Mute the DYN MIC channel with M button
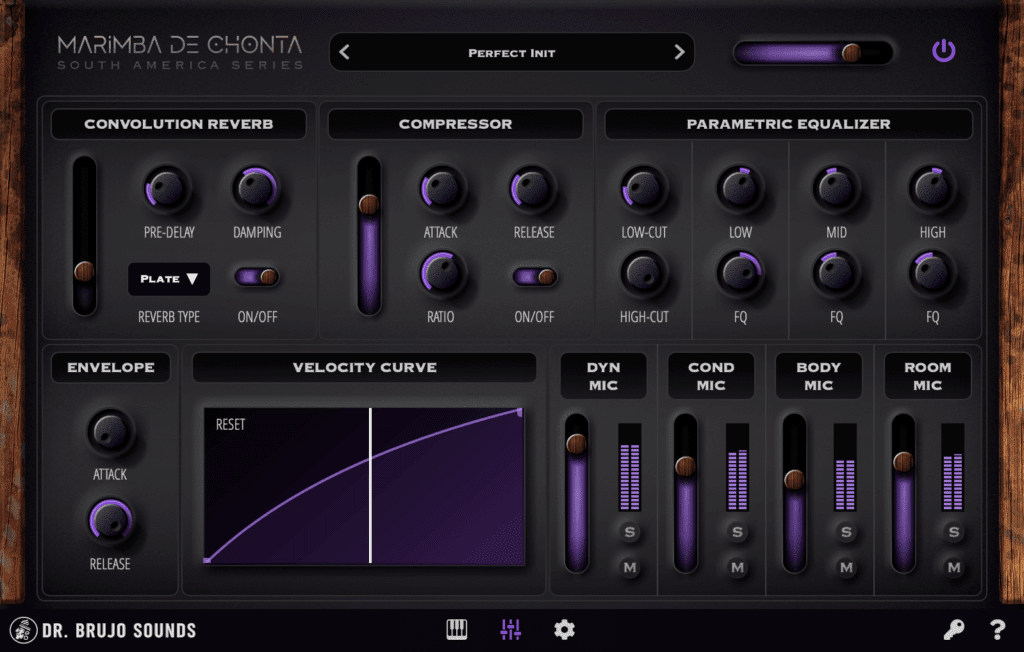This screenshot has height=652, width=1024. click(629, 569)
